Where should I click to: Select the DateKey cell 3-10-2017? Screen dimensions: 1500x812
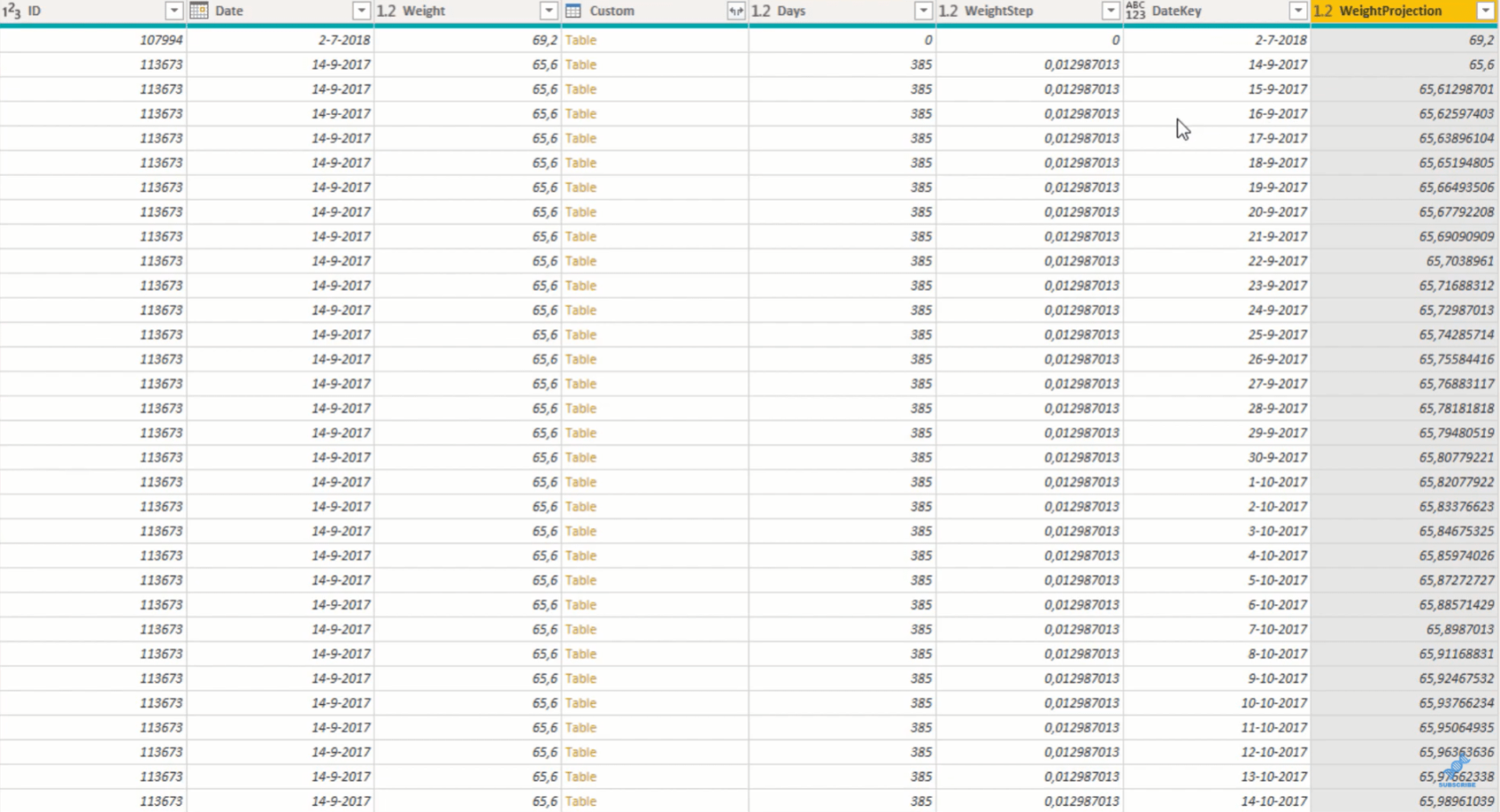click(1217, 531)
